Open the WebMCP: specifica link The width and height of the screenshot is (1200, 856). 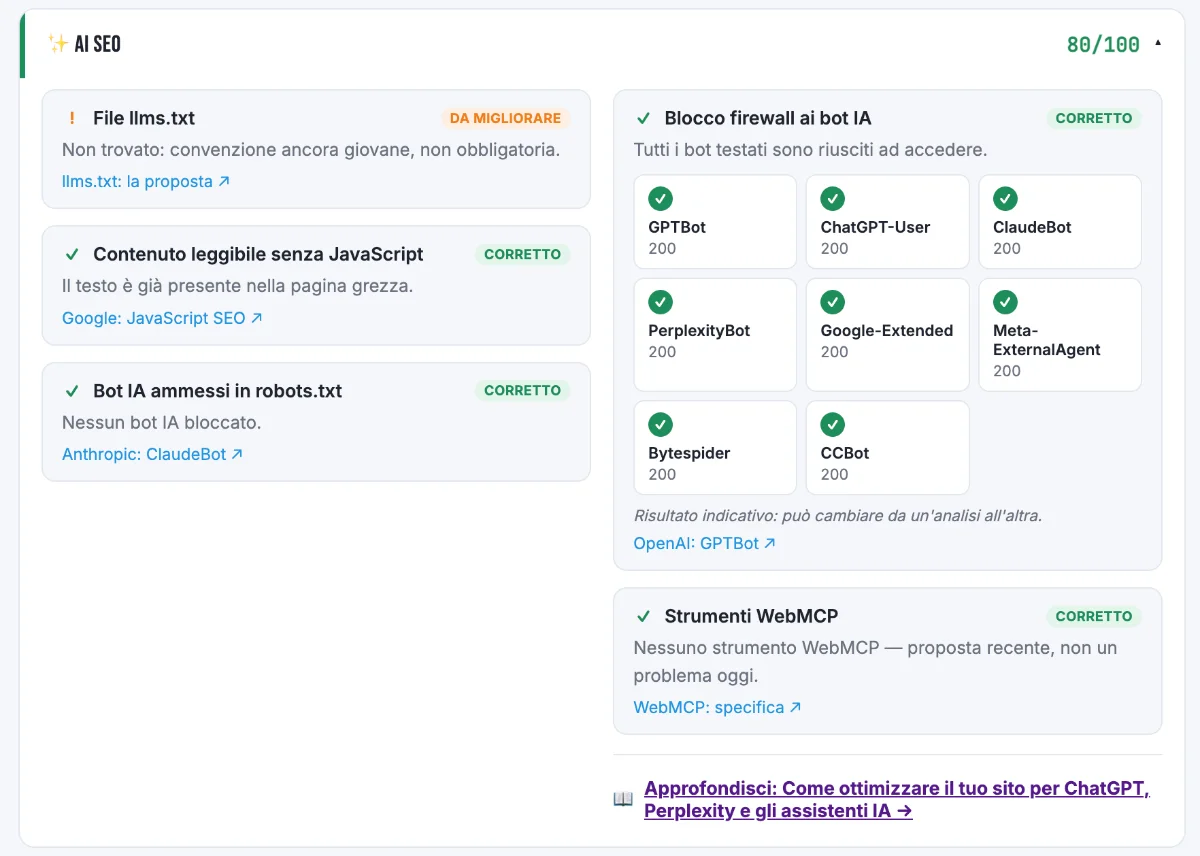718,707
